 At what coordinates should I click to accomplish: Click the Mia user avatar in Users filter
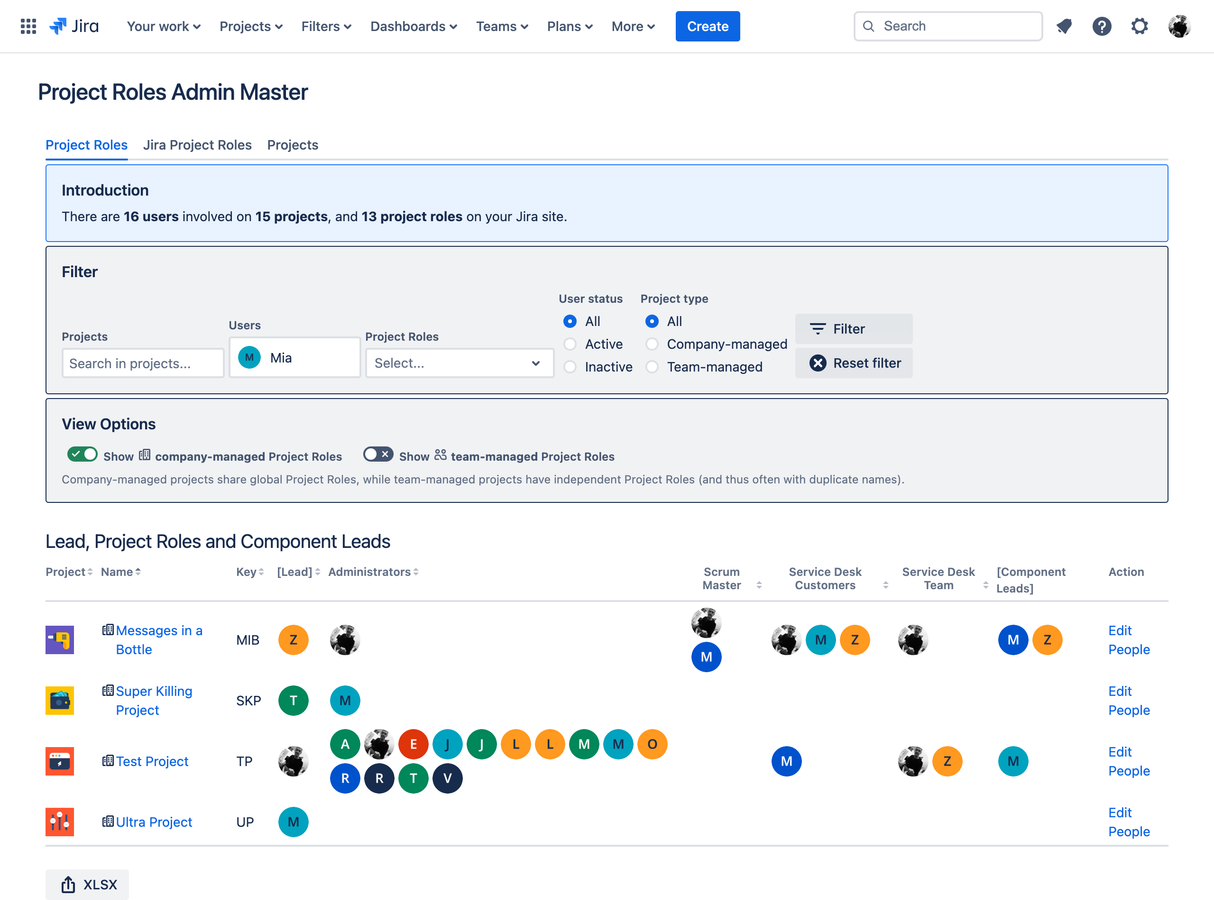point(249,357)
